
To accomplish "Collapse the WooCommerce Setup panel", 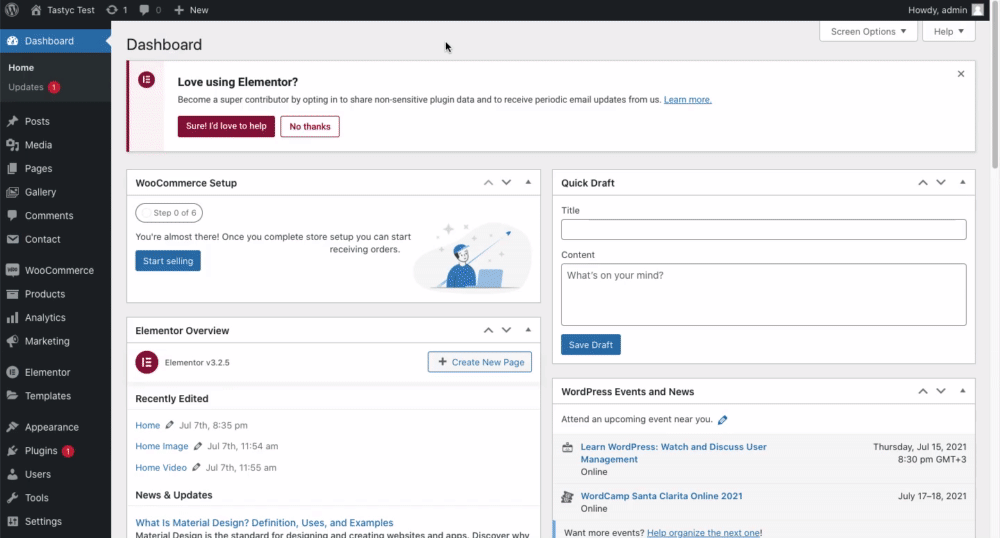I will pos(528,182).
